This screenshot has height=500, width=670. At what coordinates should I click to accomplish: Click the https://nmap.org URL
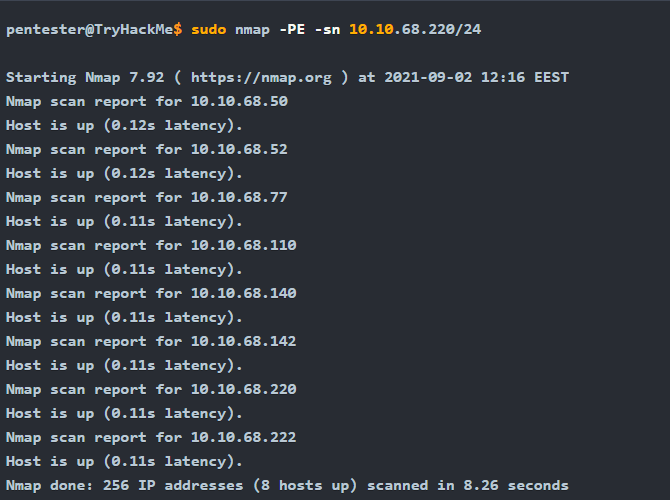click(261, 78)
